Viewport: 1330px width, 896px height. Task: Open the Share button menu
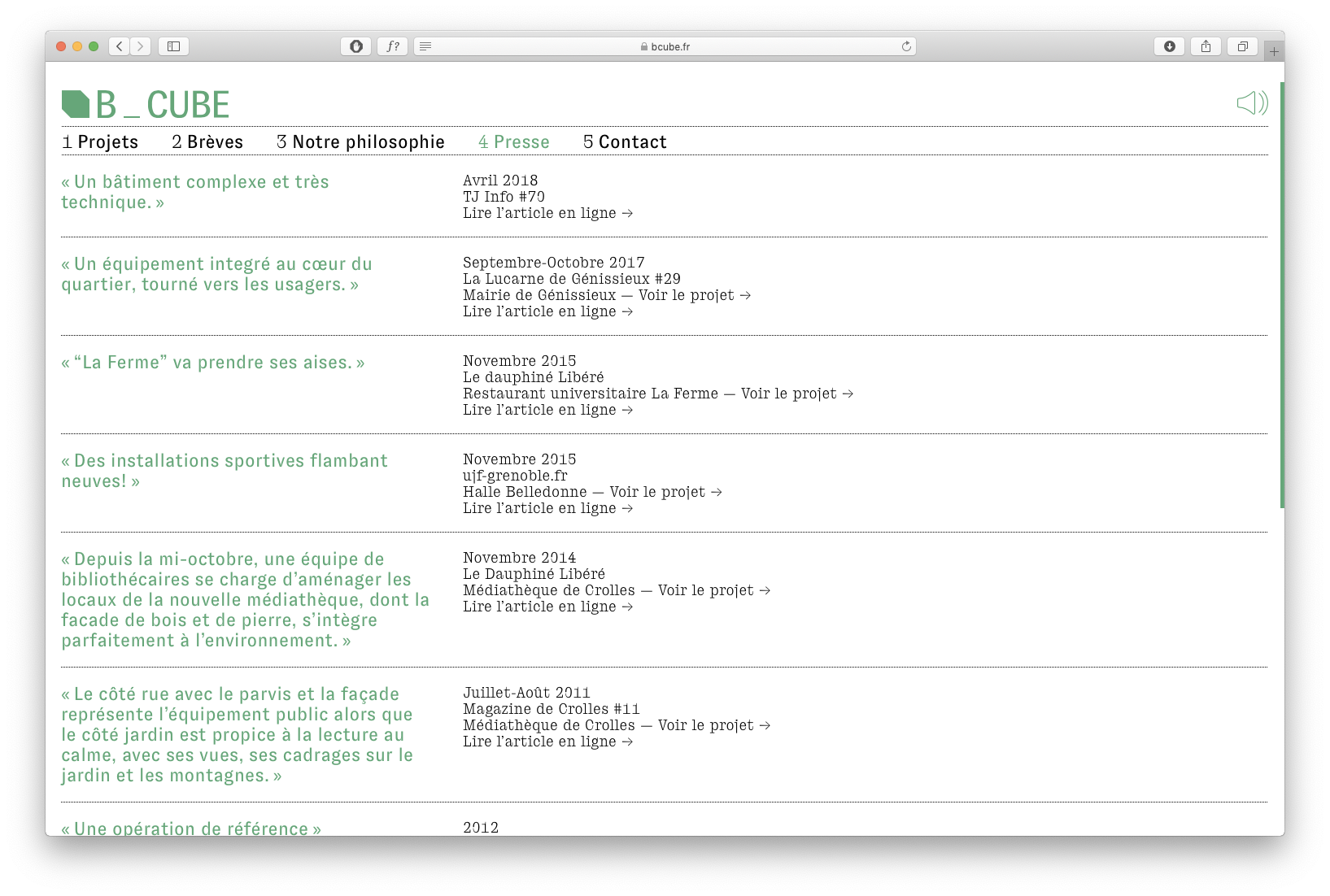pyautogui.click(x=1206, y=46)
